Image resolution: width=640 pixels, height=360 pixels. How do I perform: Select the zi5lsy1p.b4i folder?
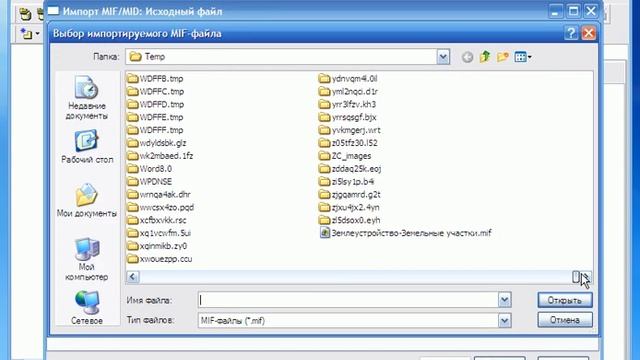[x=347, y=182]
